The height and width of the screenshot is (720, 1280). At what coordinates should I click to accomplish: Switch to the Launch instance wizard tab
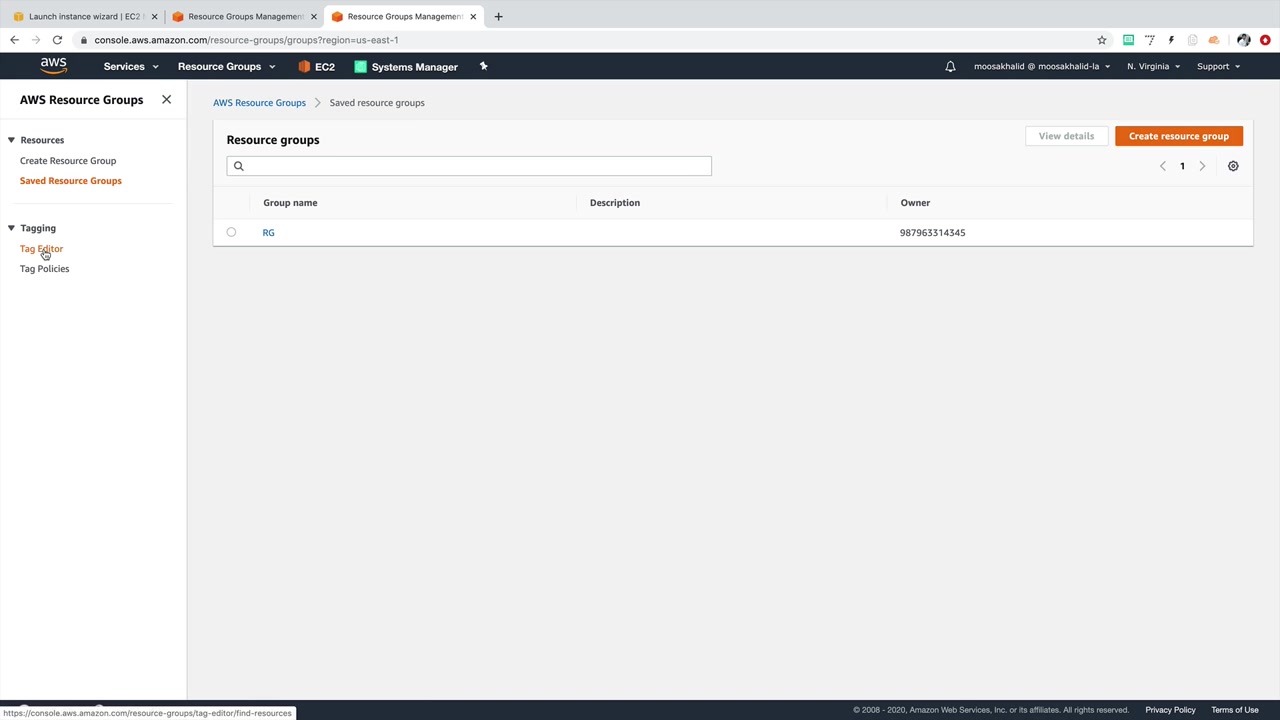[x=86, y=16]
